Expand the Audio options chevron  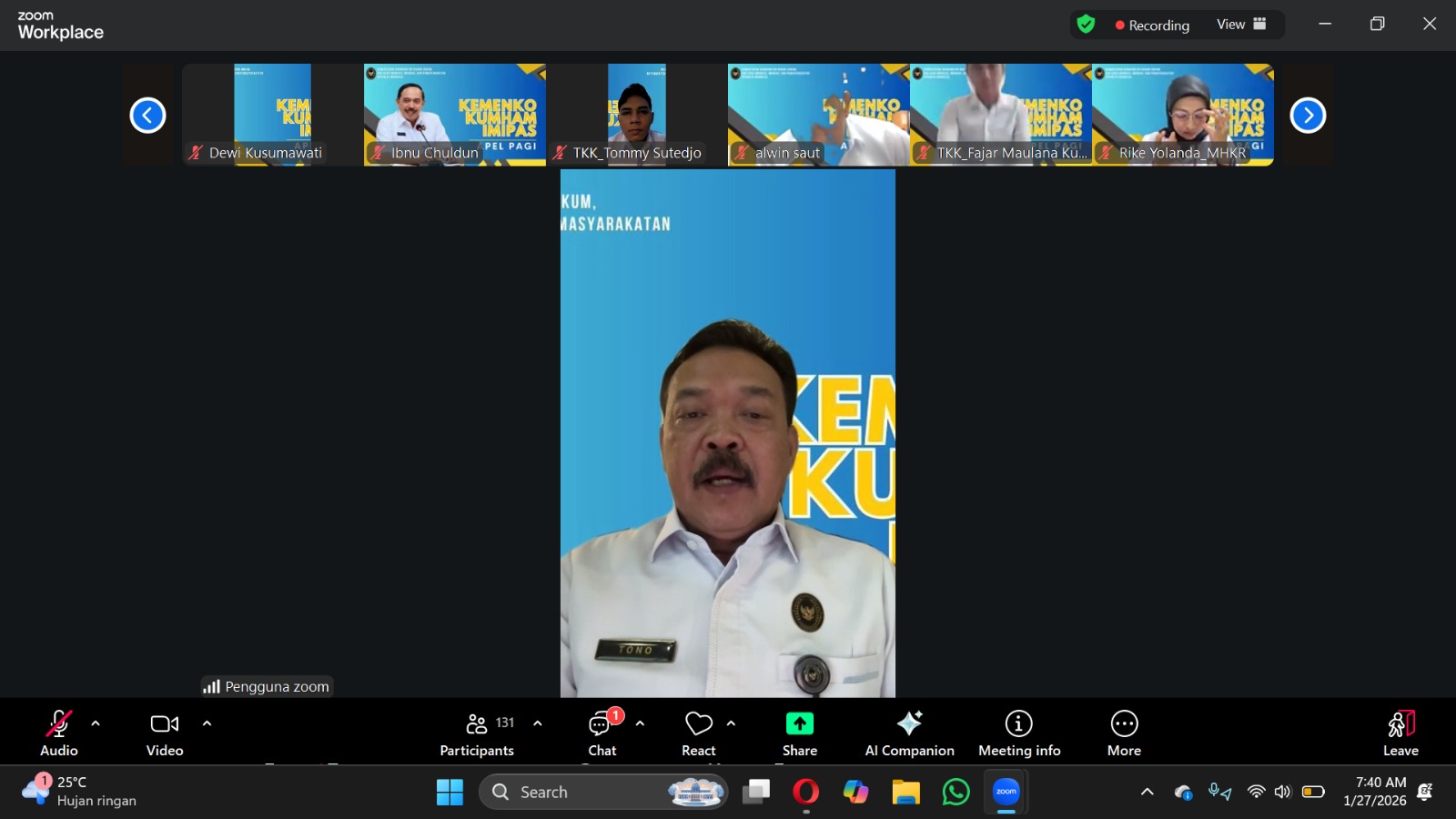click(x=95, y=723)
